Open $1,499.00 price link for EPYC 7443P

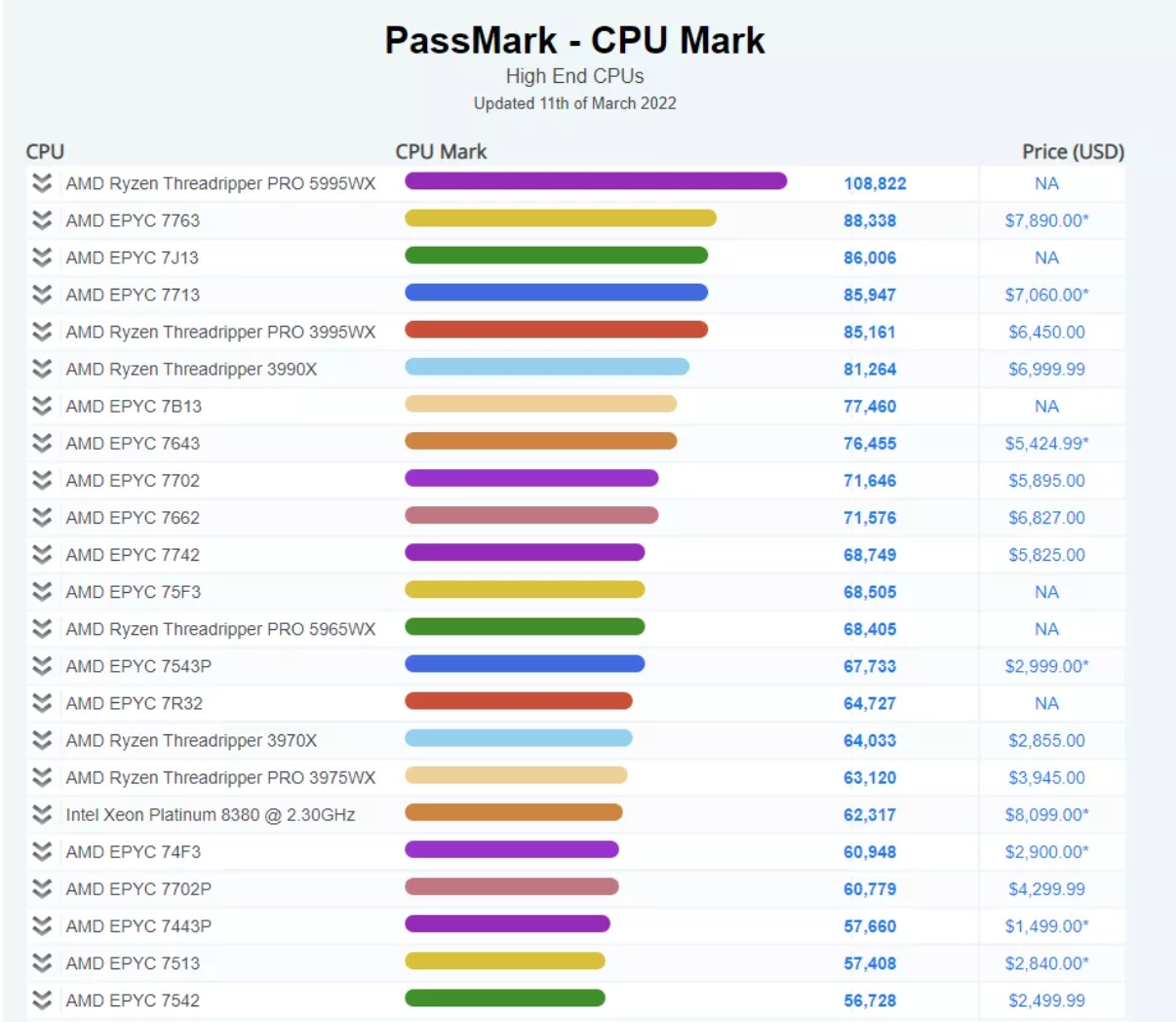1048,924
